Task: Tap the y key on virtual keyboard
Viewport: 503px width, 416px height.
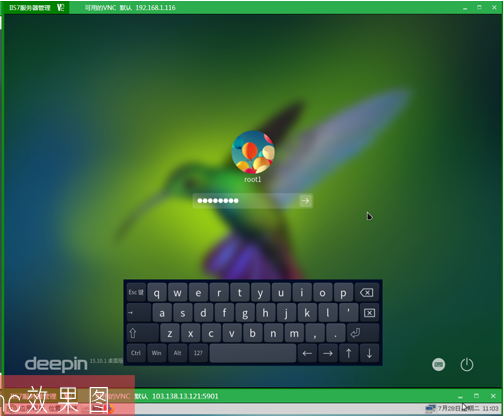Action: tap(260, 292)
